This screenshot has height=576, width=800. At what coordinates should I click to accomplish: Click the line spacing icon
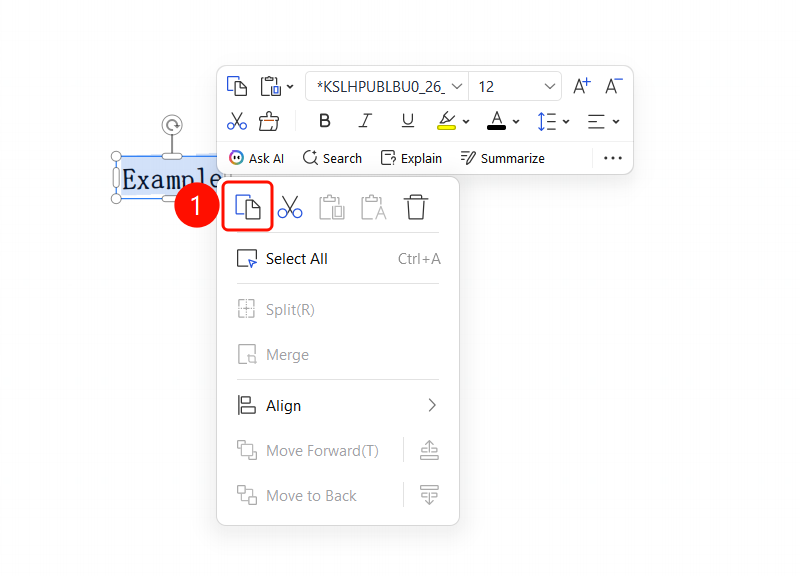[x=546, y=121]
